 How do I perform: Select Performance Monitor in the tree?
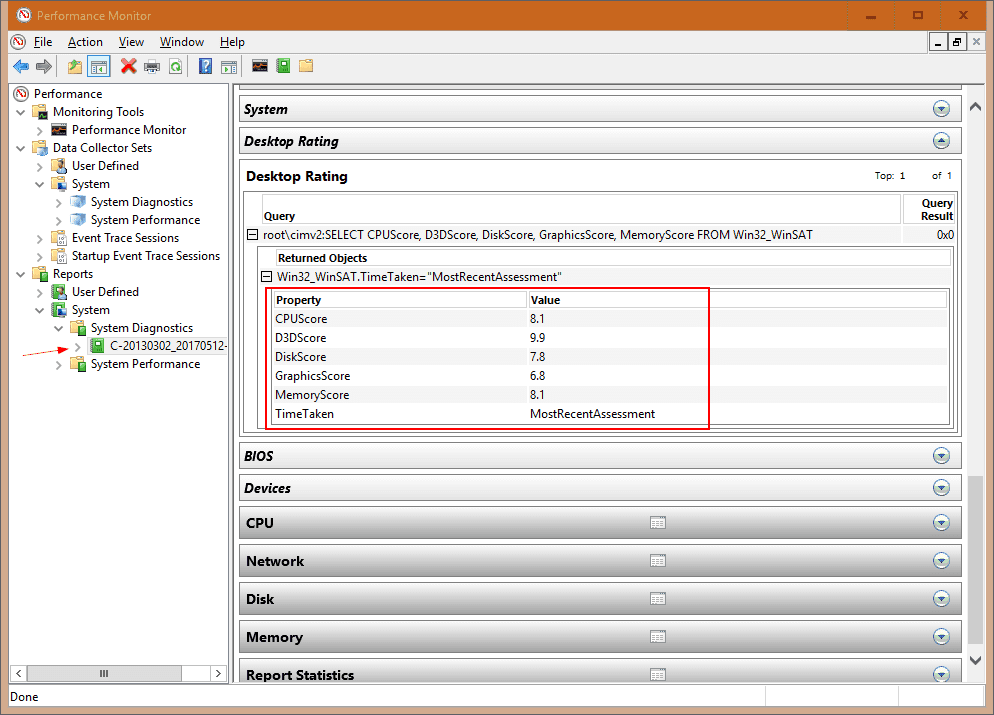[129, 130]
